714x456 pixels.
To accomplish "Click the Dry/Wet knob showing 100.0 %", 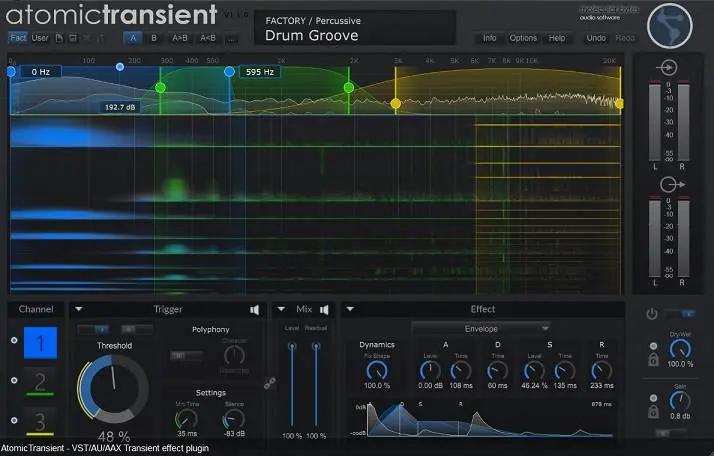I will coord(680,349).
